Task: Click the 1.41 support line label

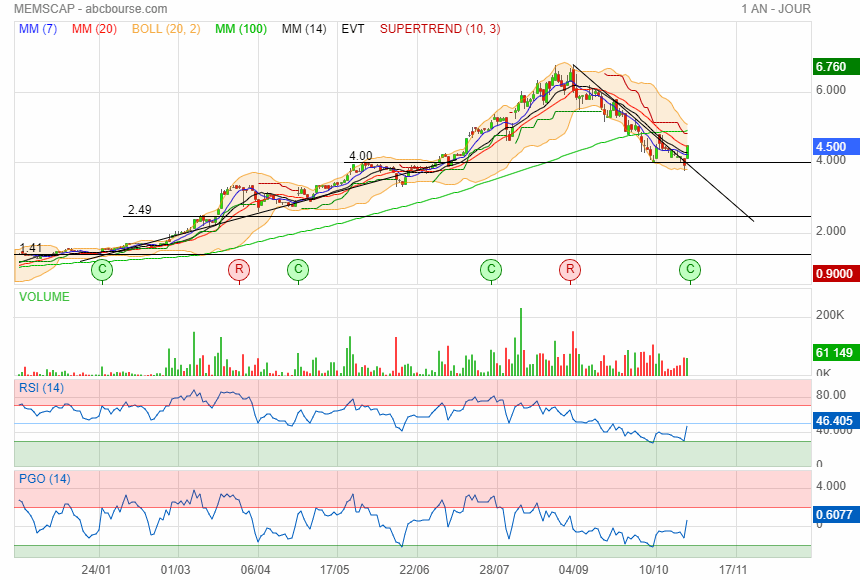Action: coord(31,247)
